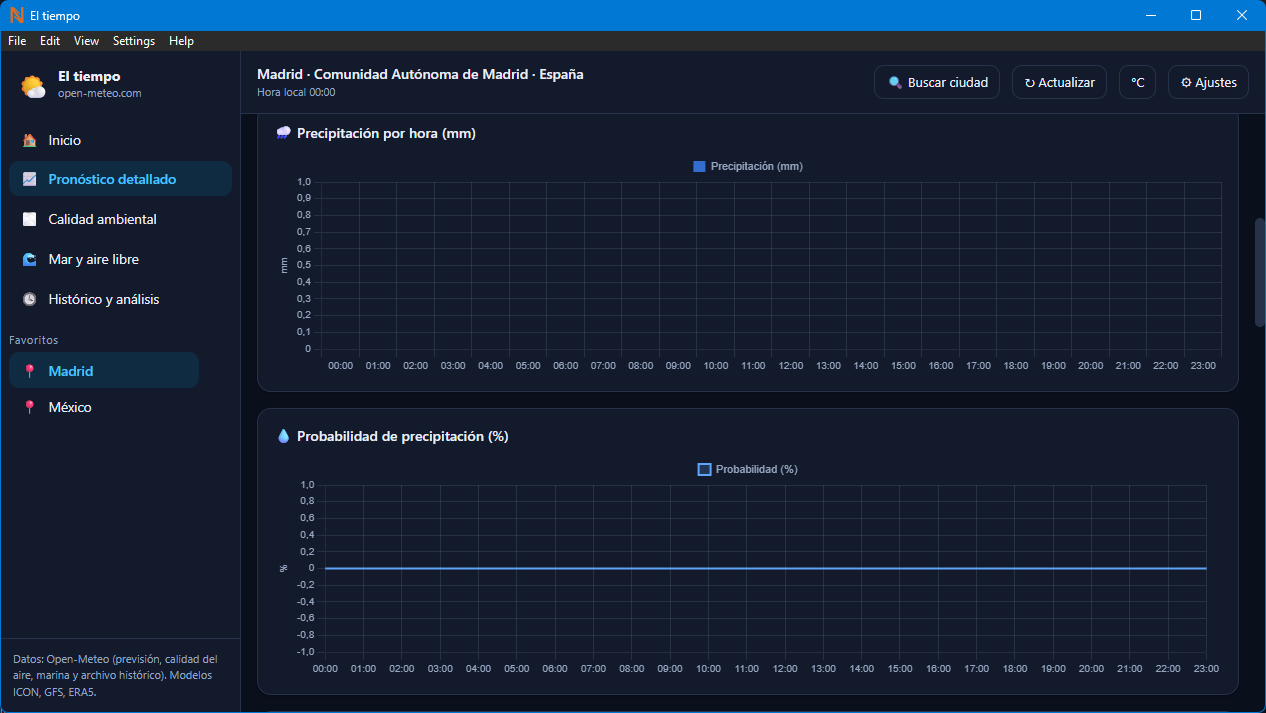Click the Precipitación por hora (mm) heading
The width and height of the screenshot is (1266, 713).
click(x=386, y=133)
